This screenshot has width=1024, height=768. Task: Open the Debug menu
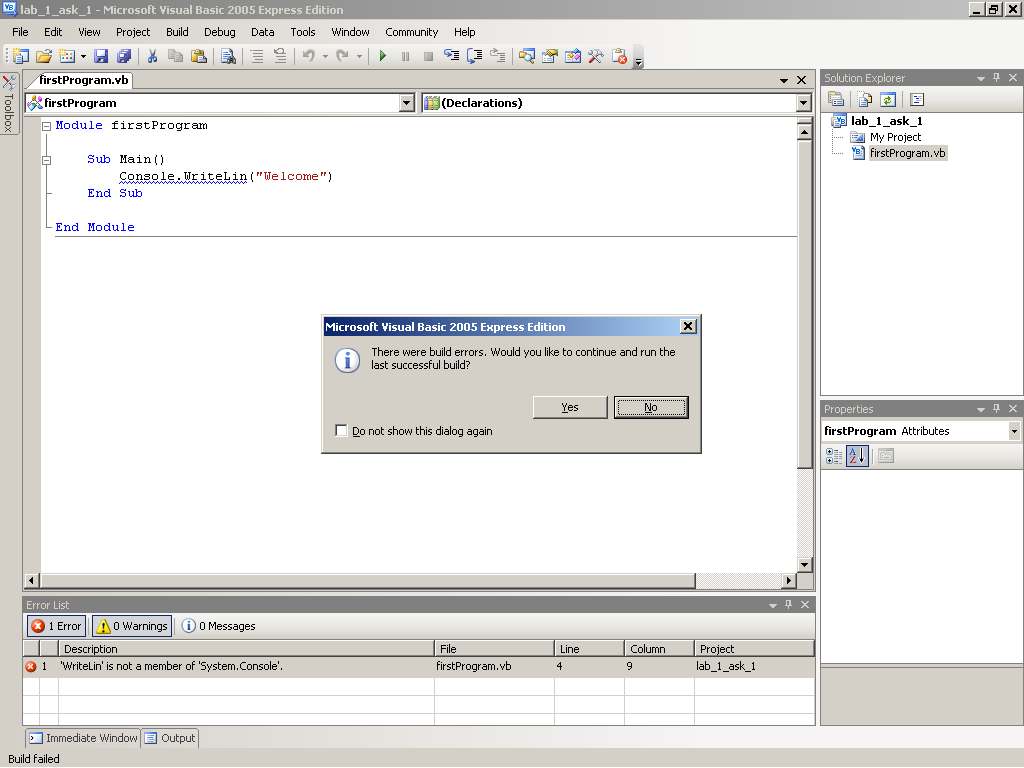pyautogui.click(x=219, y=32)
